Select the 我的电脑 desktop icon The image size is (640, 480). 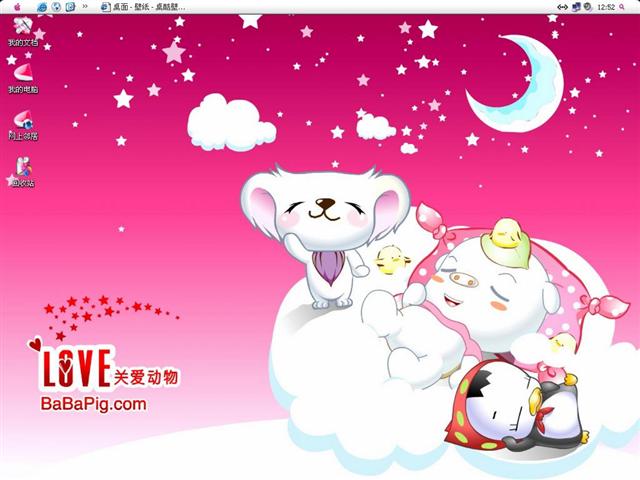[x=23, y=78]
